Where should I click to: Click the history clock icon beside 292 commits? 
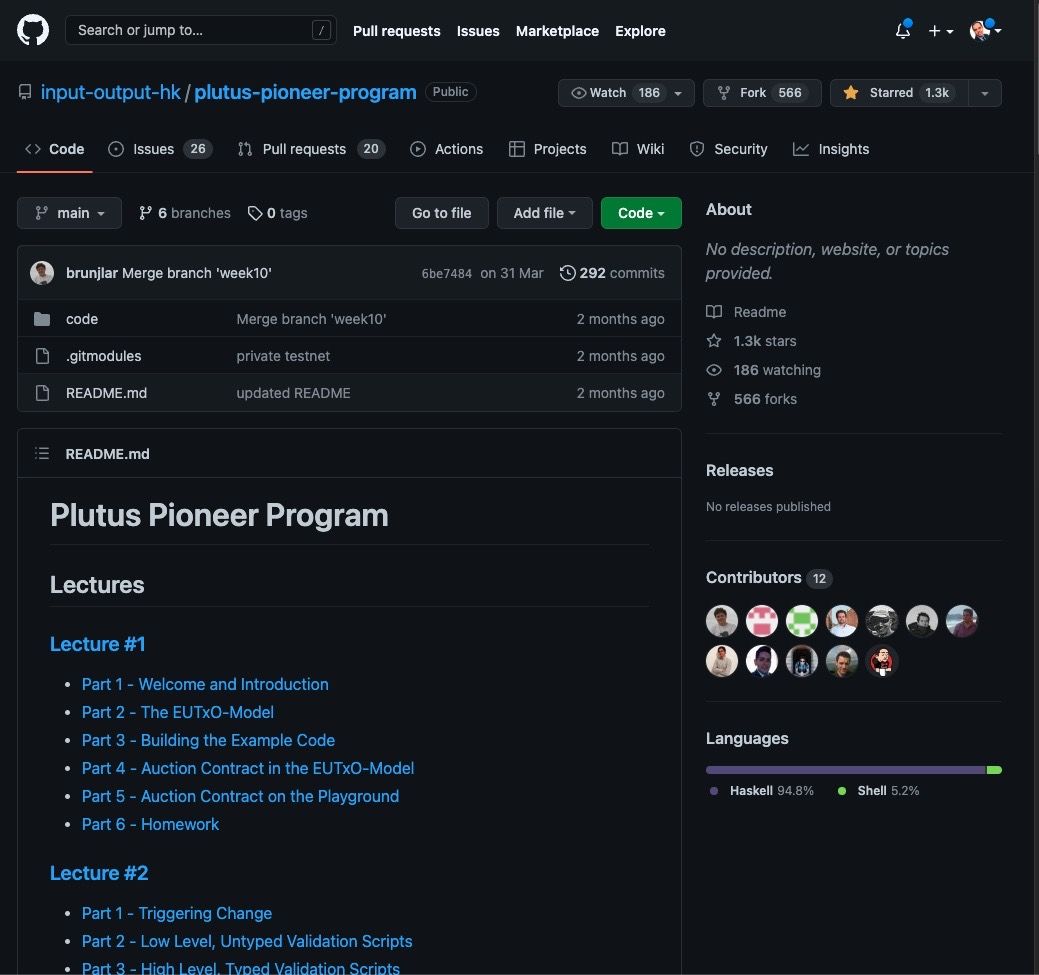click(567, 273)
